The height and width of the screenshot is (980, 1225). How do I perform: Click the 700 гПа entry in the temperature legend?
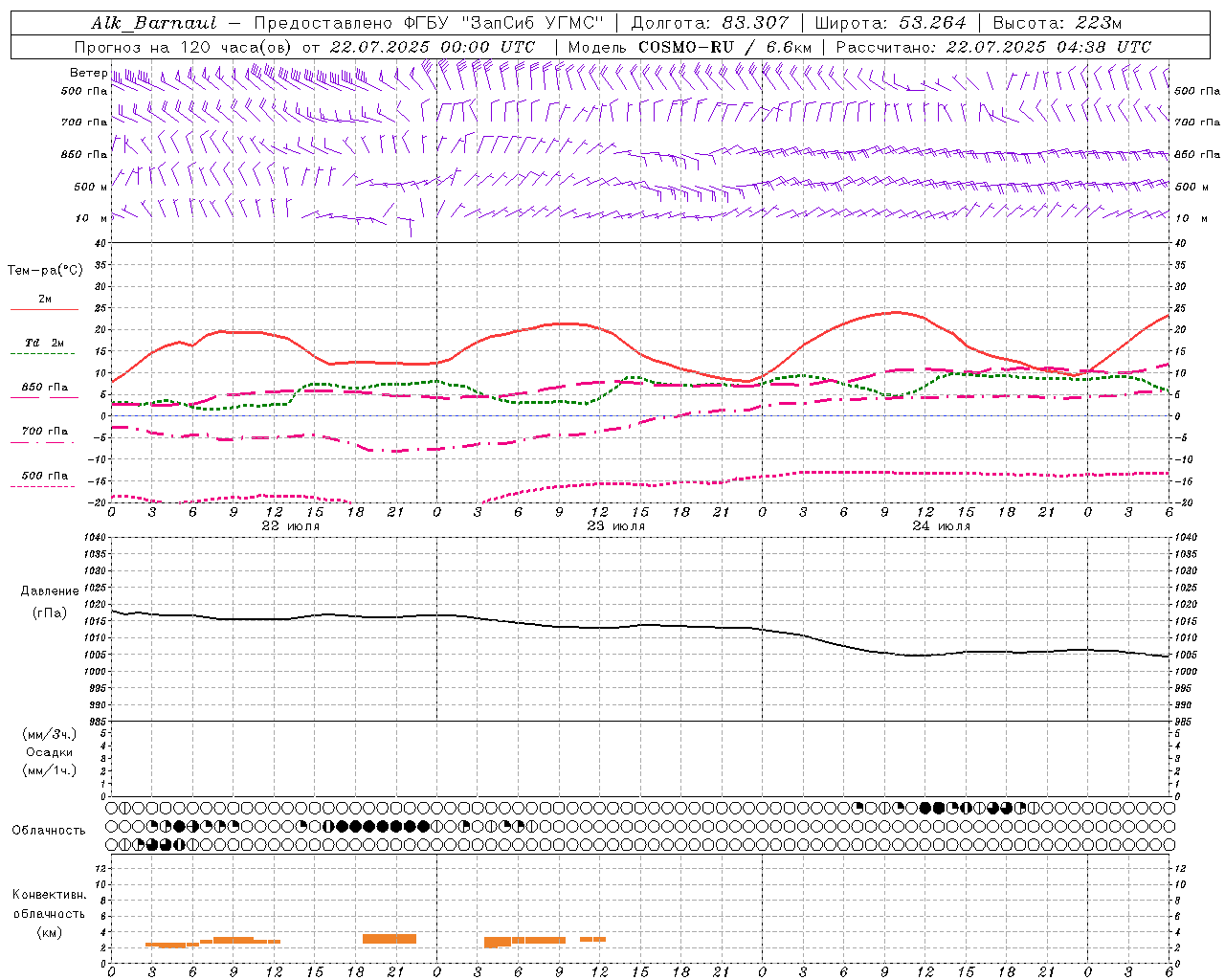pyautogui.click(x=44, y=432)
